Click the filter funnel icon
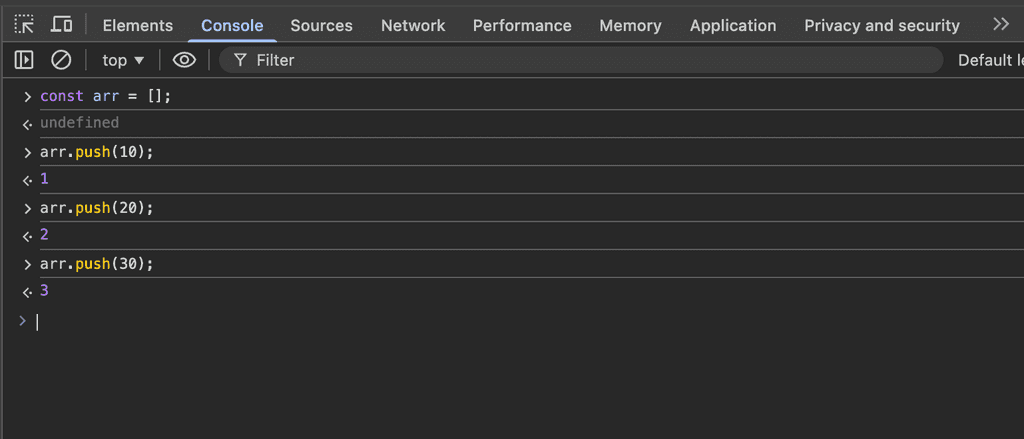This screenshot has height=439, width=1024. [240, 60]
